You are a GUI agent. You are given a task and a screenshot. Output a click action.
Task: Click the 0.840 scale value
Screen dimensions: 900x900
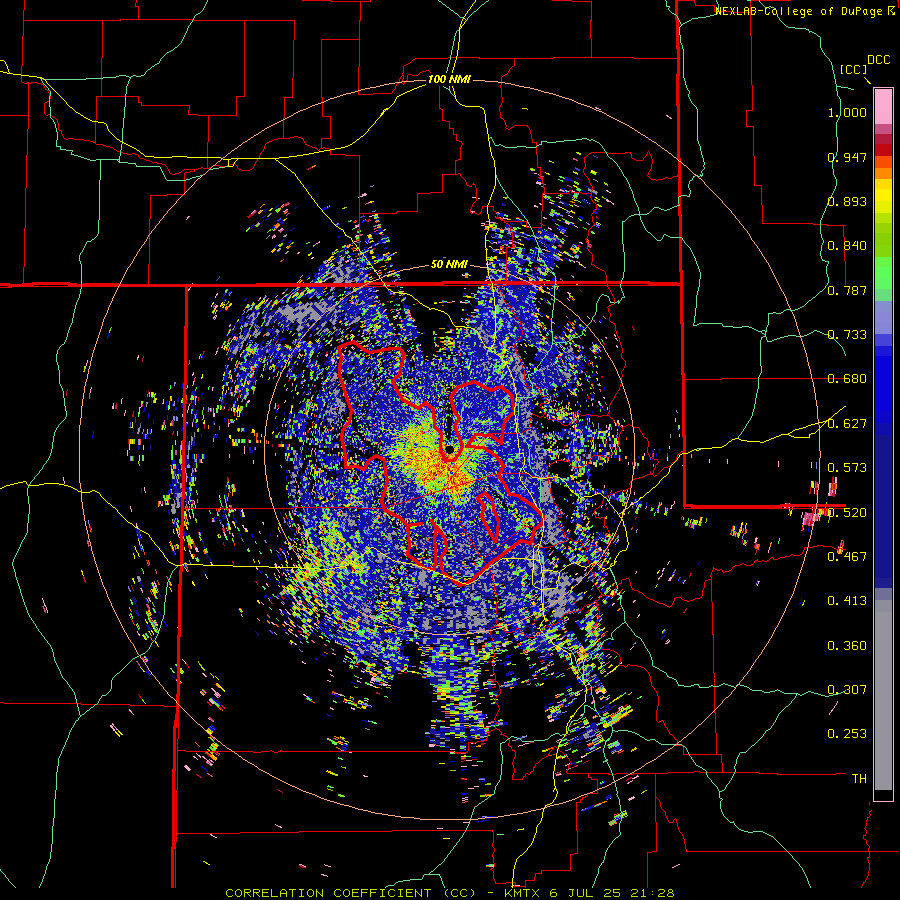coord(847,246)
